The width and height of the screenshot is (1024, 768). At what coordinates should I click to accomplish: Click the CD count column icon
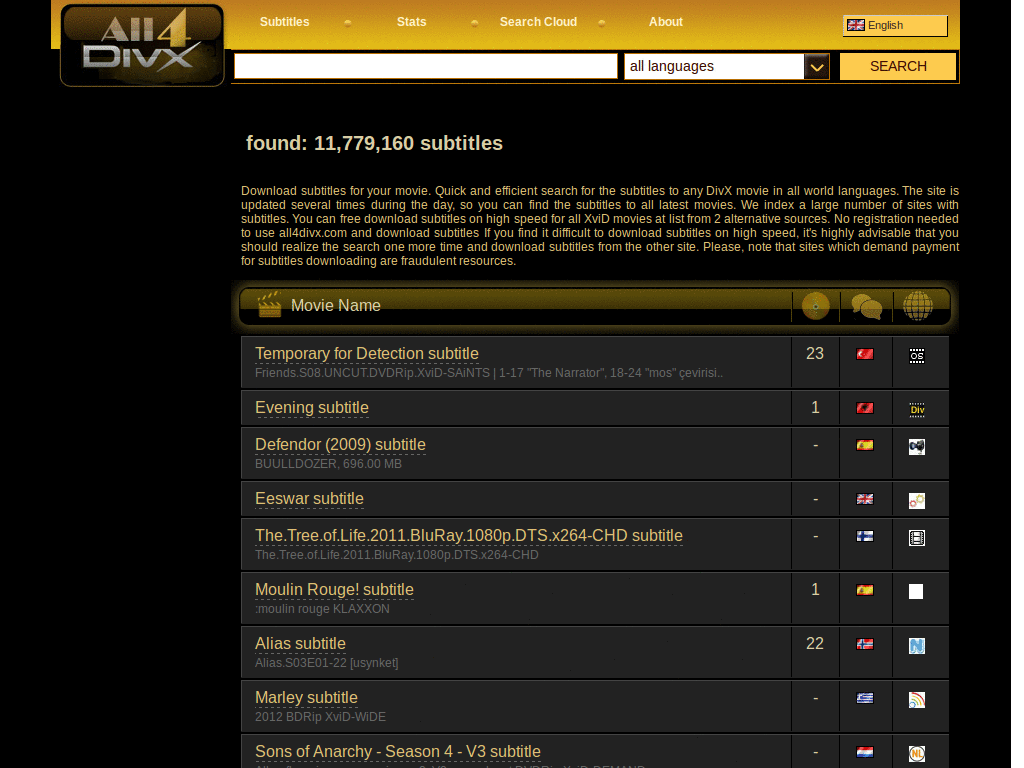coord(815,306)
